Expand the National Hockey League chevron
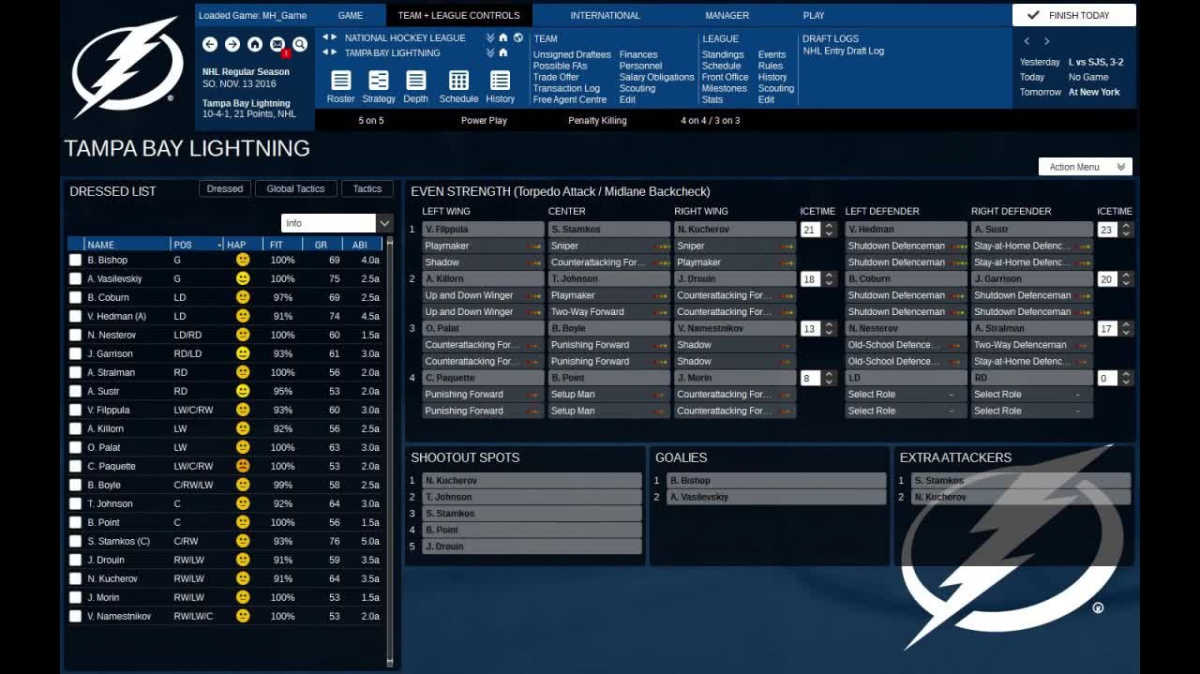This screenshot has height=674, width=1200. (490, 38)
